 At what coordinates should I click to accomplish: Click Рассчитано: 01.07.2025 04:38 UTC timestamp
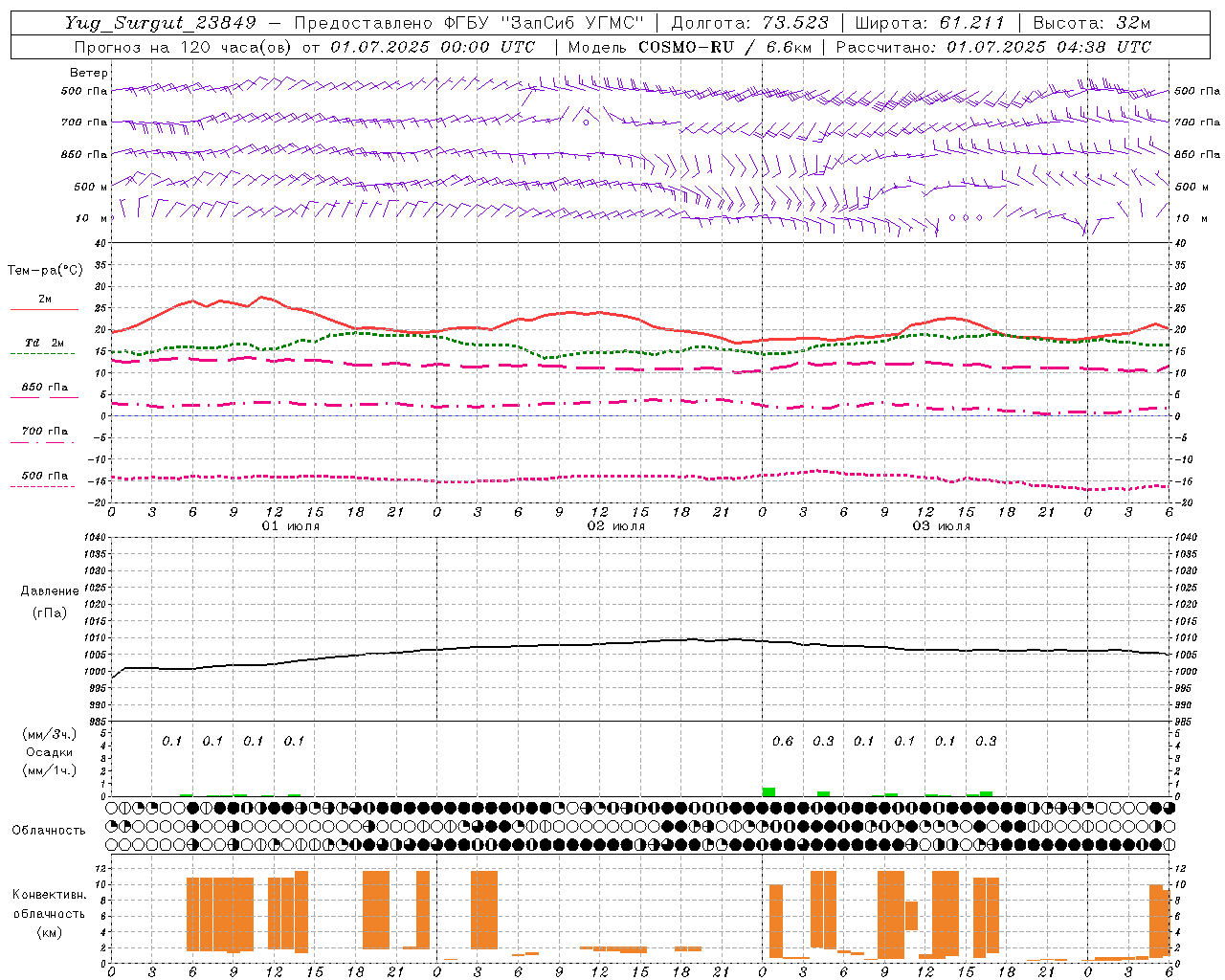click(993, 47)
